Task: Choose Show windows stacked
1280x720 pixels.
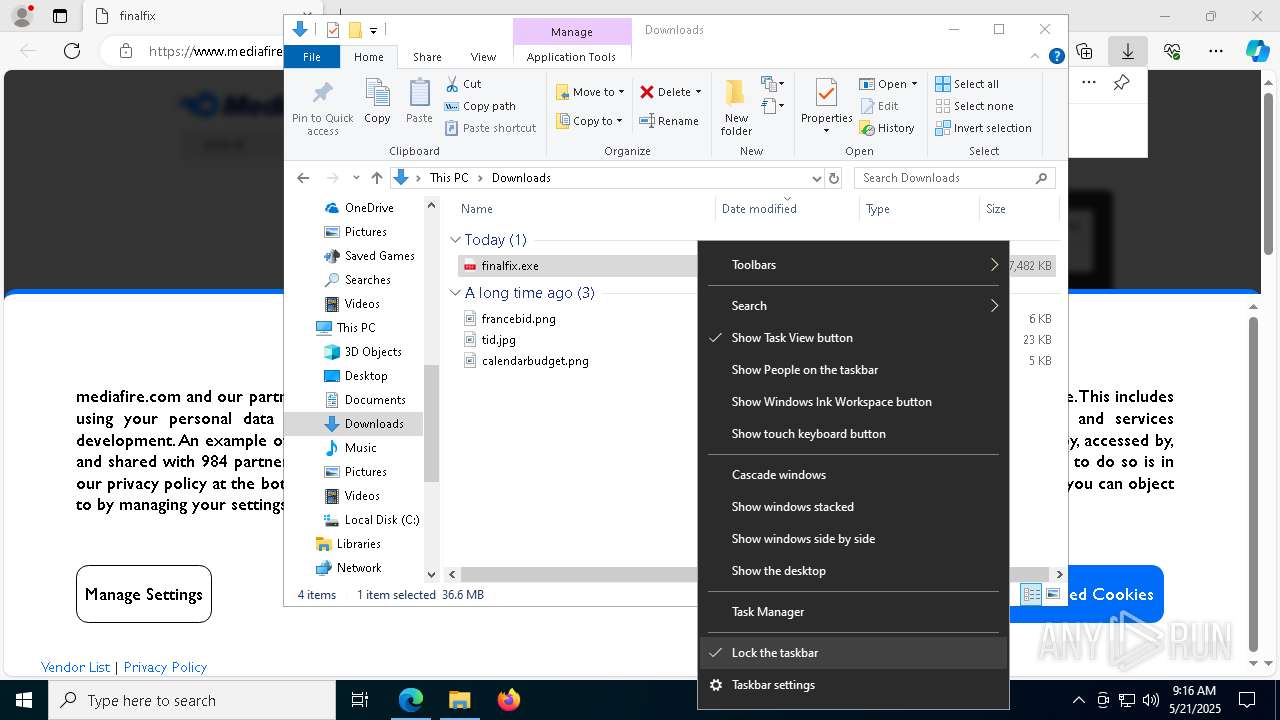Action: point(853,507)
